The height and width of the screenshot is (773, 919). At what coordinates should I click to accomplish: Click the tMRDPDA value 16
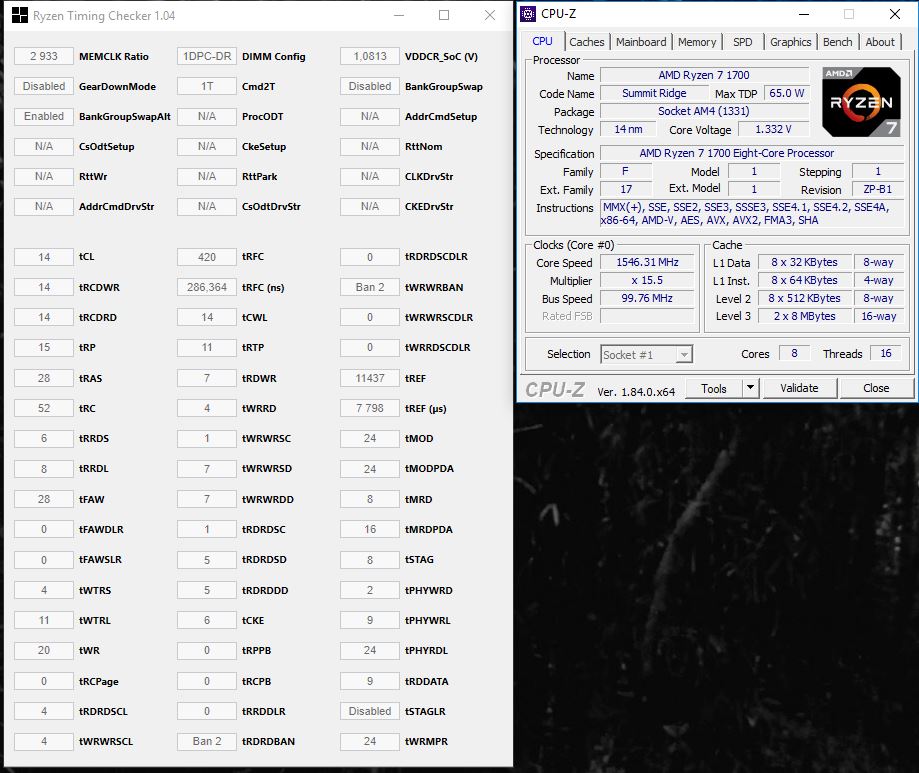coord(370,529)
